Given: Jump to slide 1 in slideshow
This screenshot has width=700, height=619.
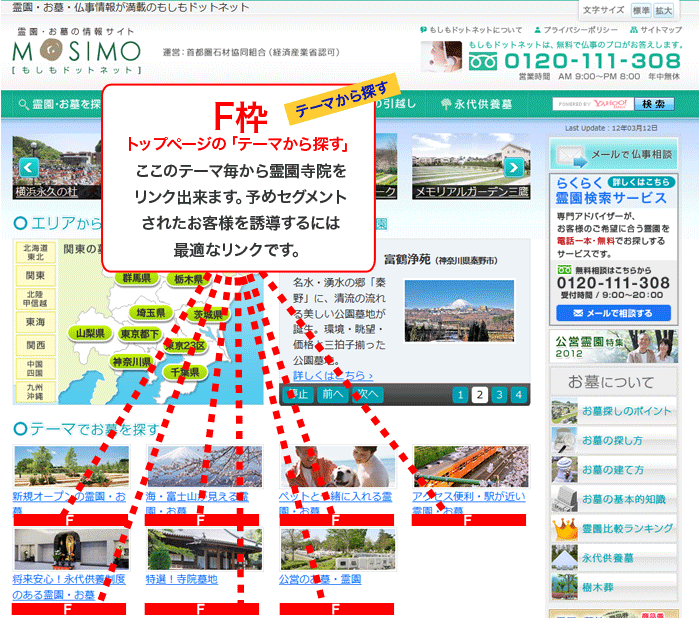Looking at the screenshot, I should [x=460, y=395].
